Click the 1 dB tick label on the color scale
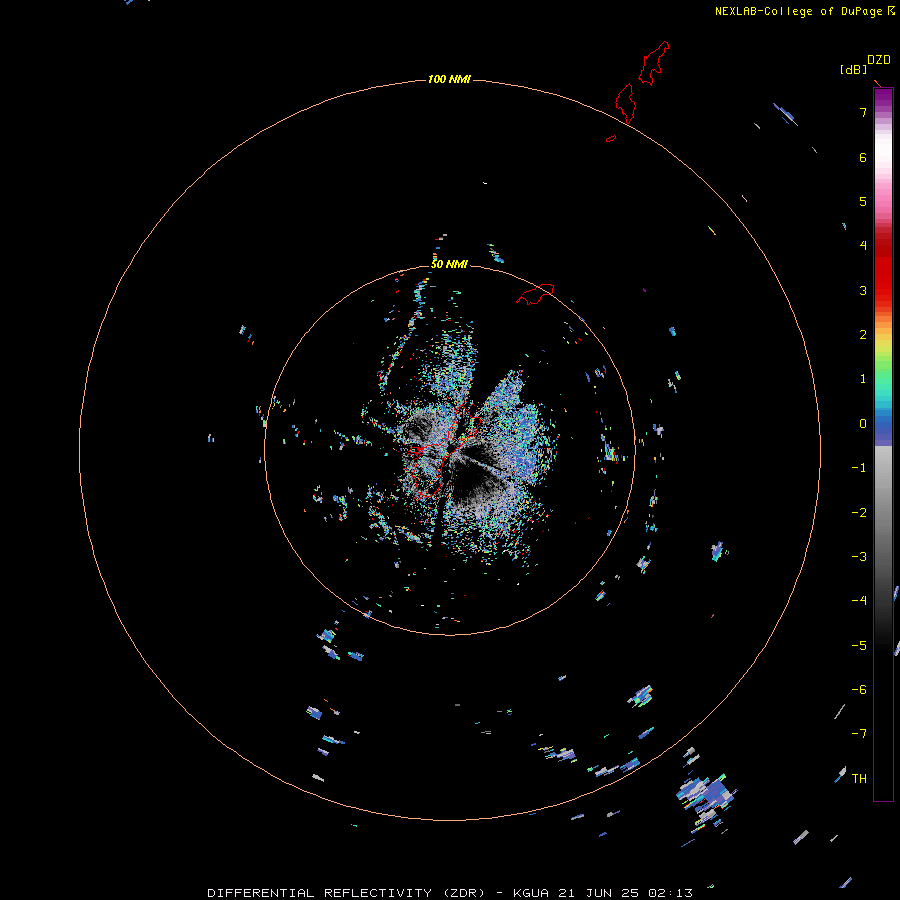The width and height of the screenshot is (900, 900). tap(863, 379)
